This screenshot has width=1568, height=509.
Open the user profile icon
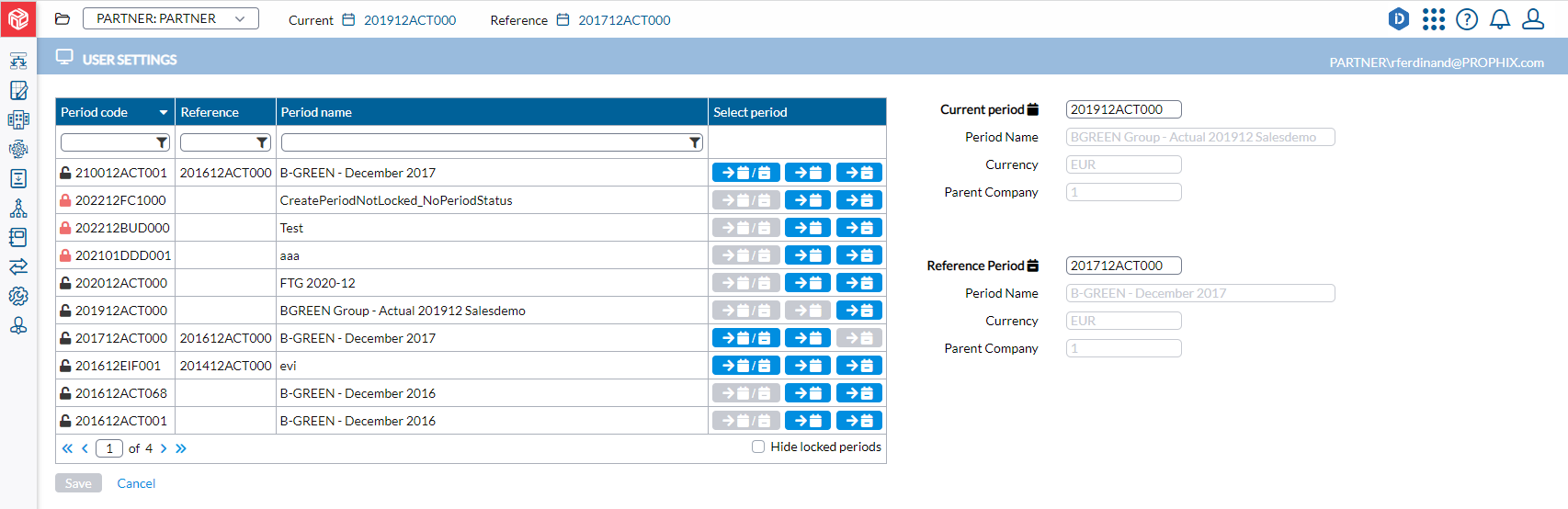pos(1533,19)
